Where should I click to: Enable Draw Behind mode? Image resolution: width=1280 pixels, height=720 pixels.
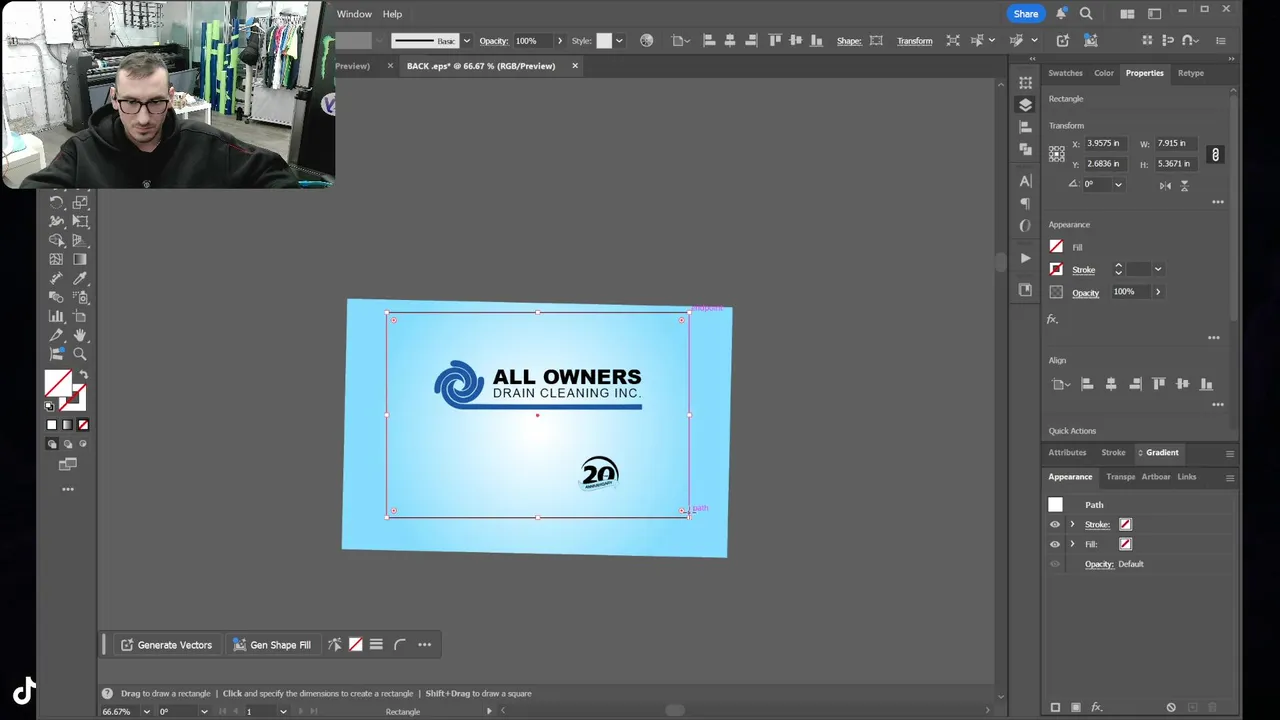[67, 444]
